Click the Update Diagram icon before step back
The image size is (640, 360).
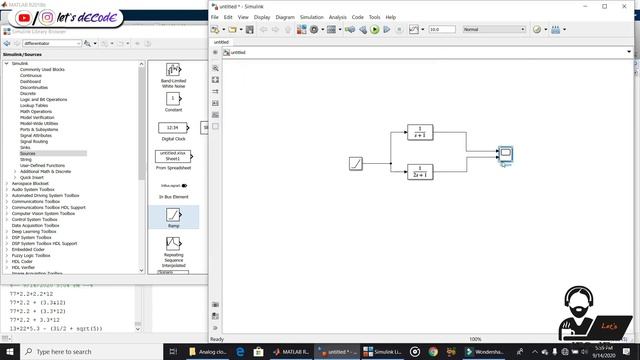coord(350,29)
